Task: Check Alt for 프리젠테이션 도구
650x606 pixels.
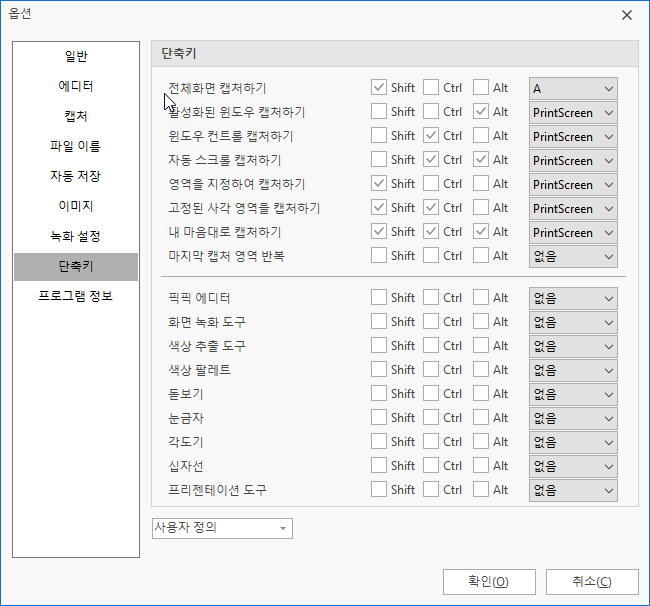Action: pos(481,490)
